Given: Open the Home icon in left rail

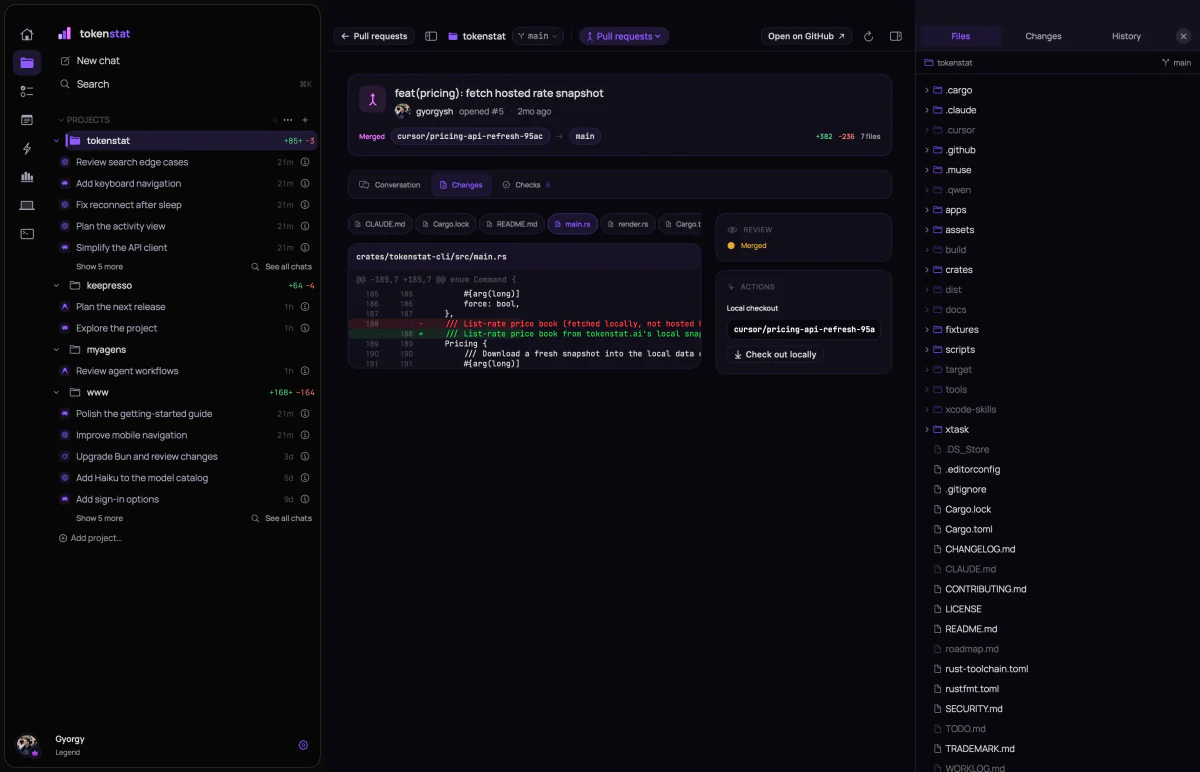Looking at the screenshot, I should [27, 34].
